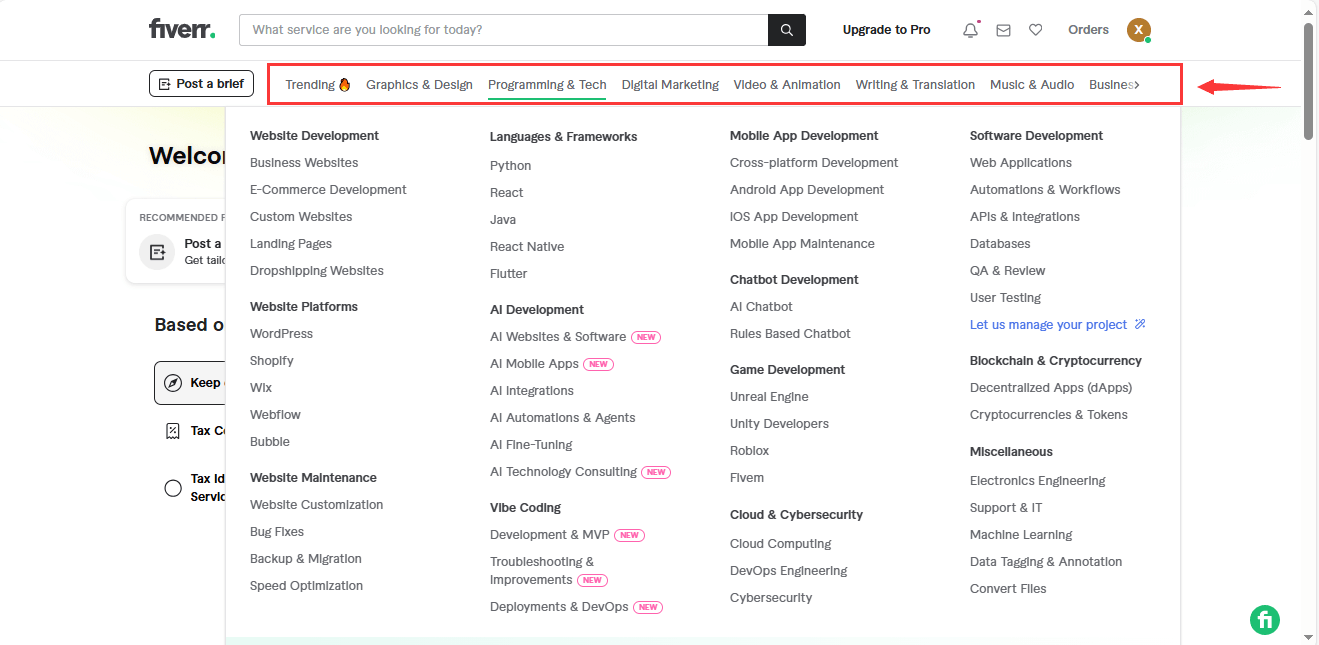Click Upgrade to Pro
Screen dimensions: 1319x645
[886, 30]
